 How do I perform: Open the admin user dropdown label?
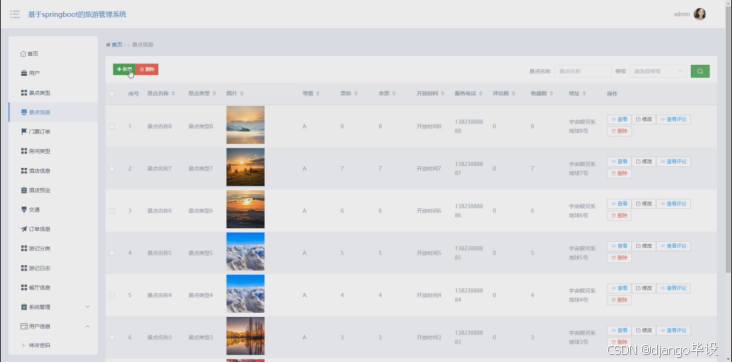coord(682,14)
